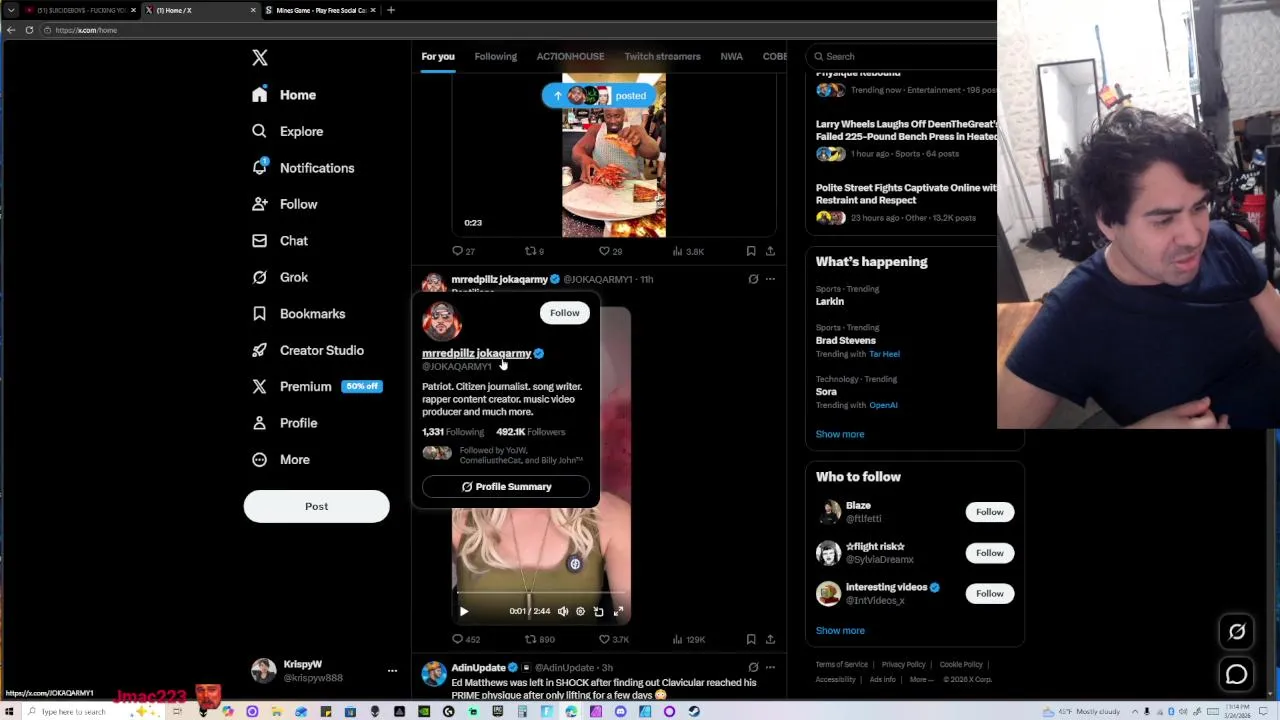Image resolution: width=1280 pixels, height=720 pixels.
Task: Reply to post with 27 replies
Action: 463,251
